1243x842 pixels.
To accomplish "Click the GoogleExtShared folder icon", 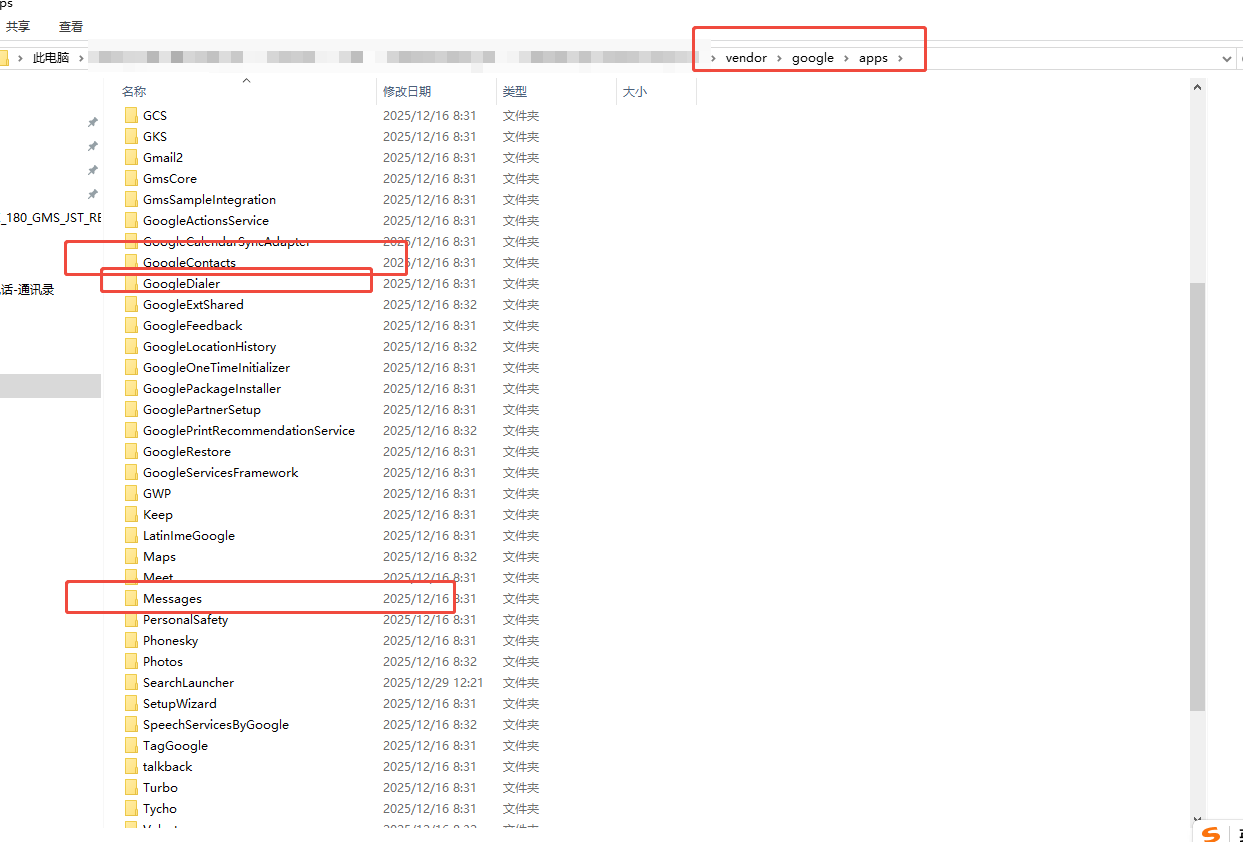I will [131, 304].
